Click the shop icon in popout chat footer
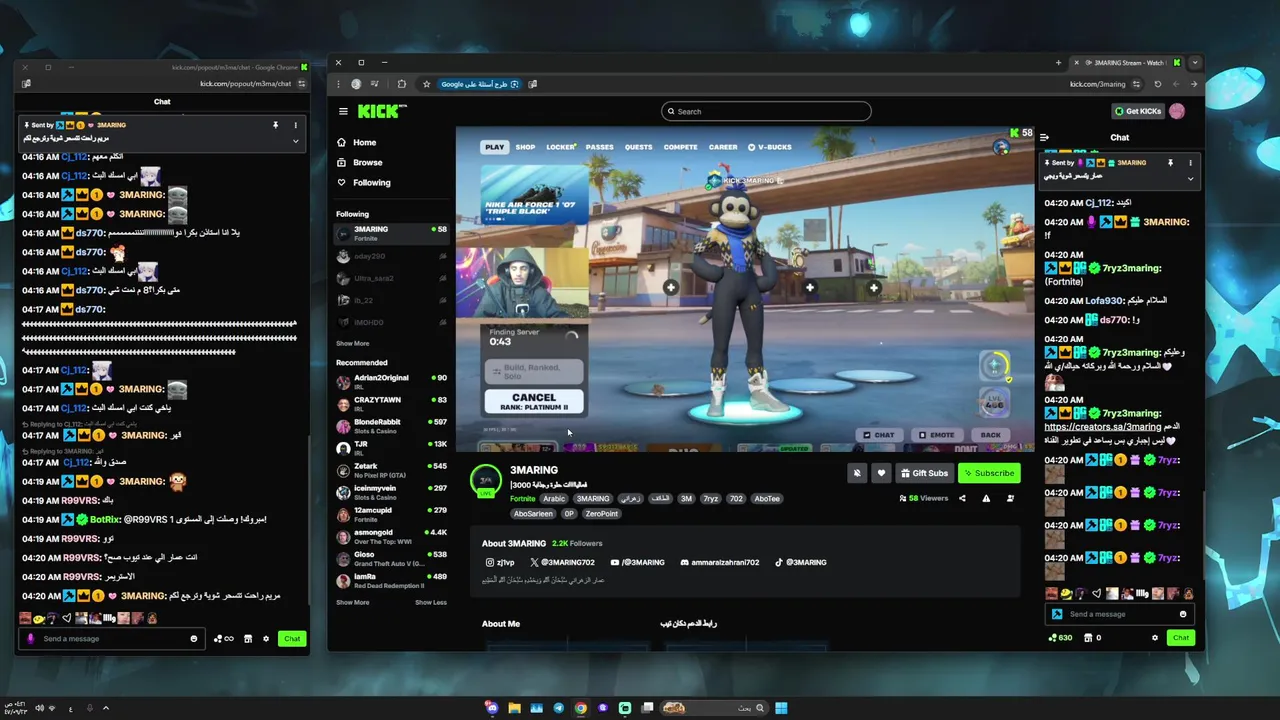This screenshot has height=720, width=1280. [248, 638]
